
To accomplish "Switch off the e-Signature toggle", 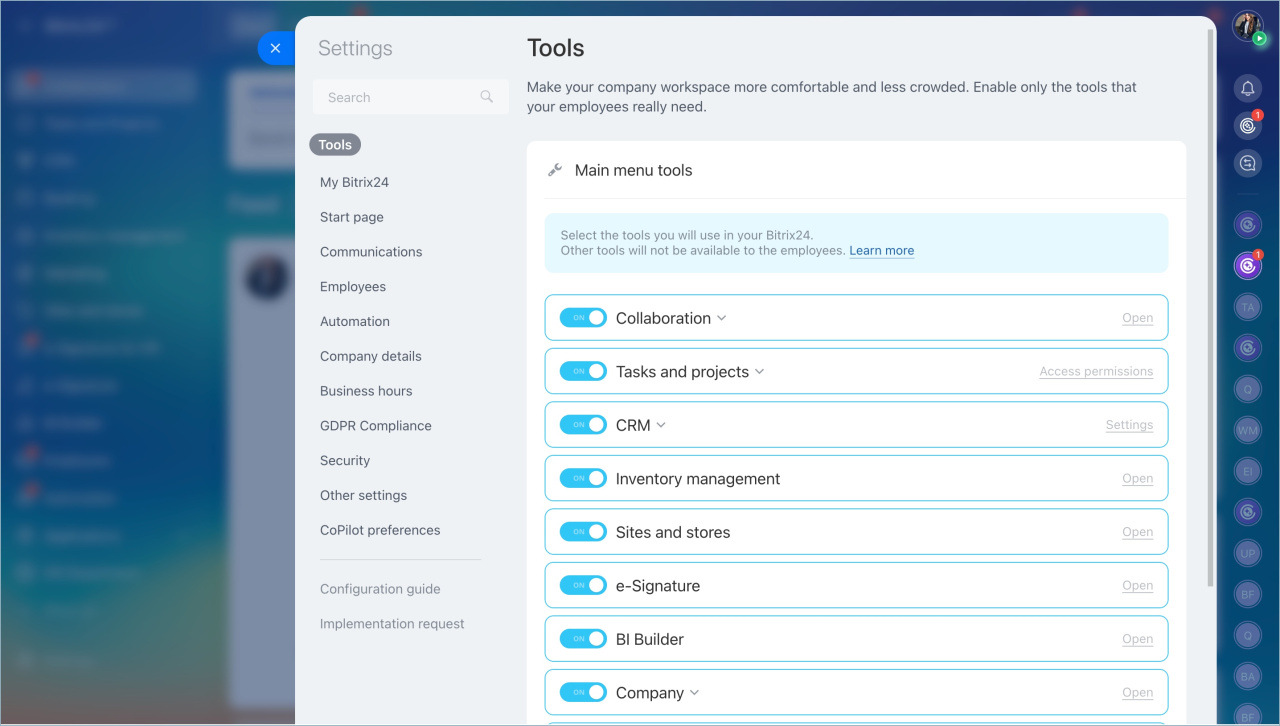I will click(583, 586).
